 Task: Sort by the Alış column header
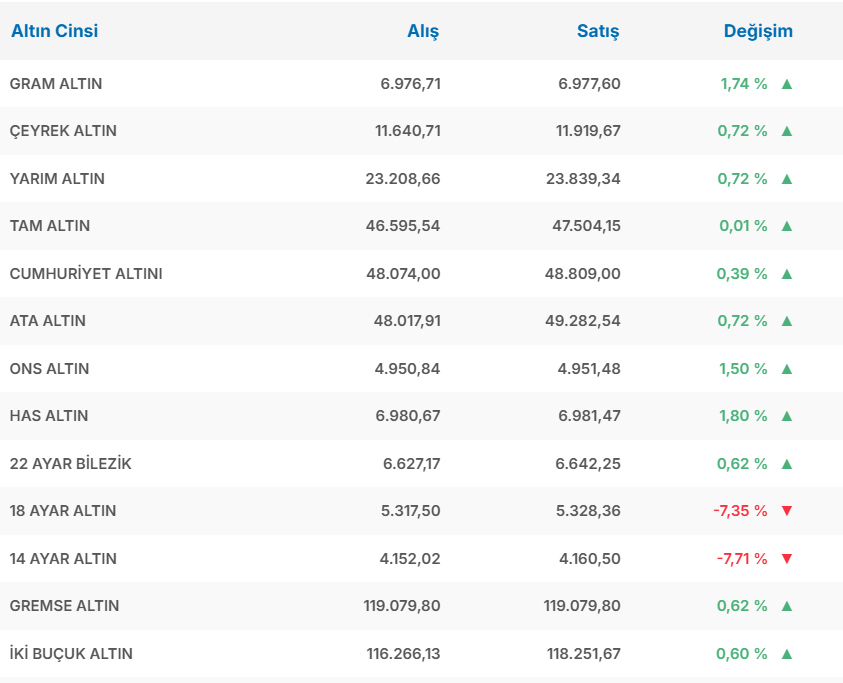point(422,31)
